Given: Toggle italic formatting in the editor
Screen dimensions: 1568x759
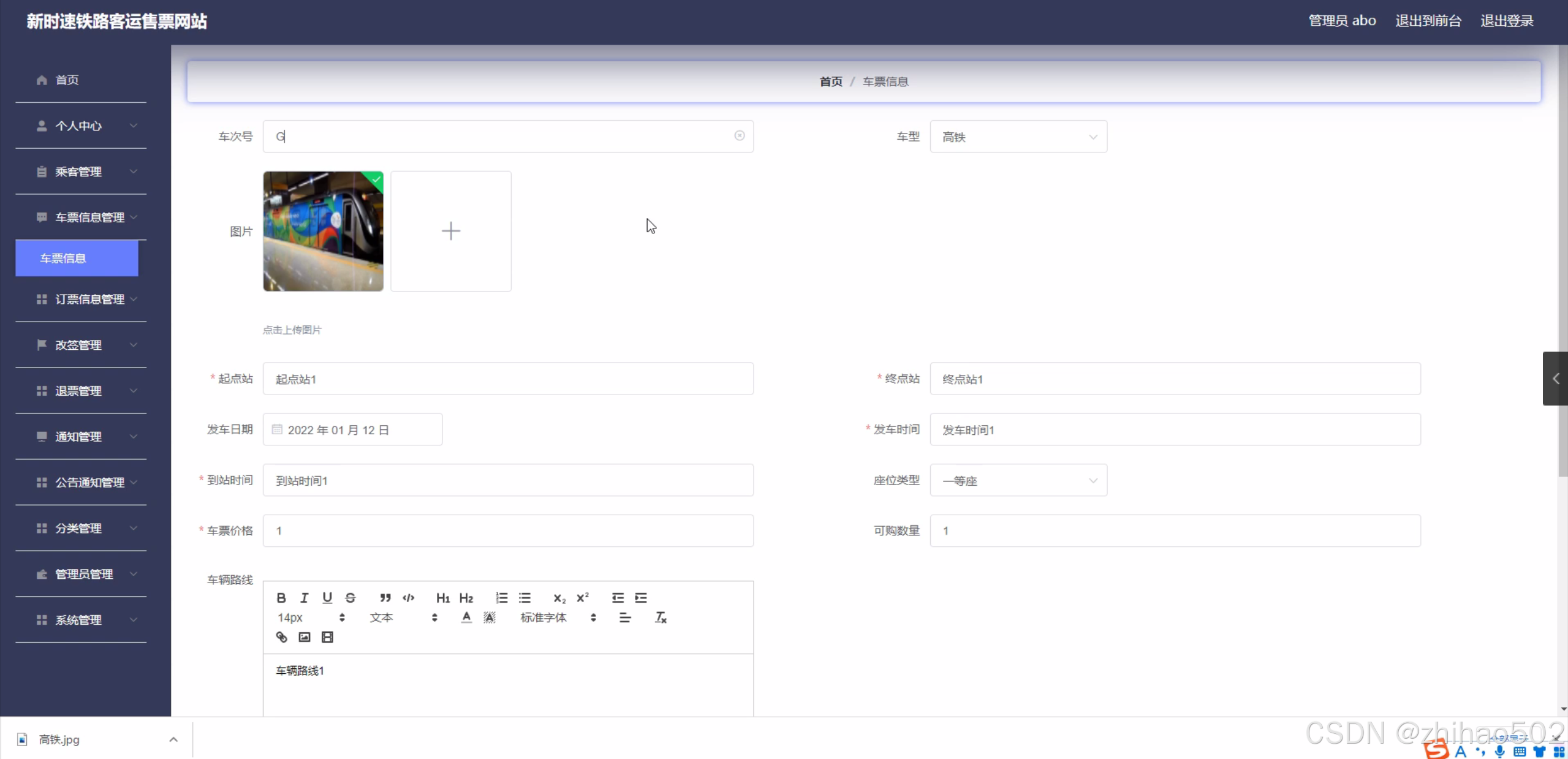Looking at the screenshot, I should click(x=304, y=598).
